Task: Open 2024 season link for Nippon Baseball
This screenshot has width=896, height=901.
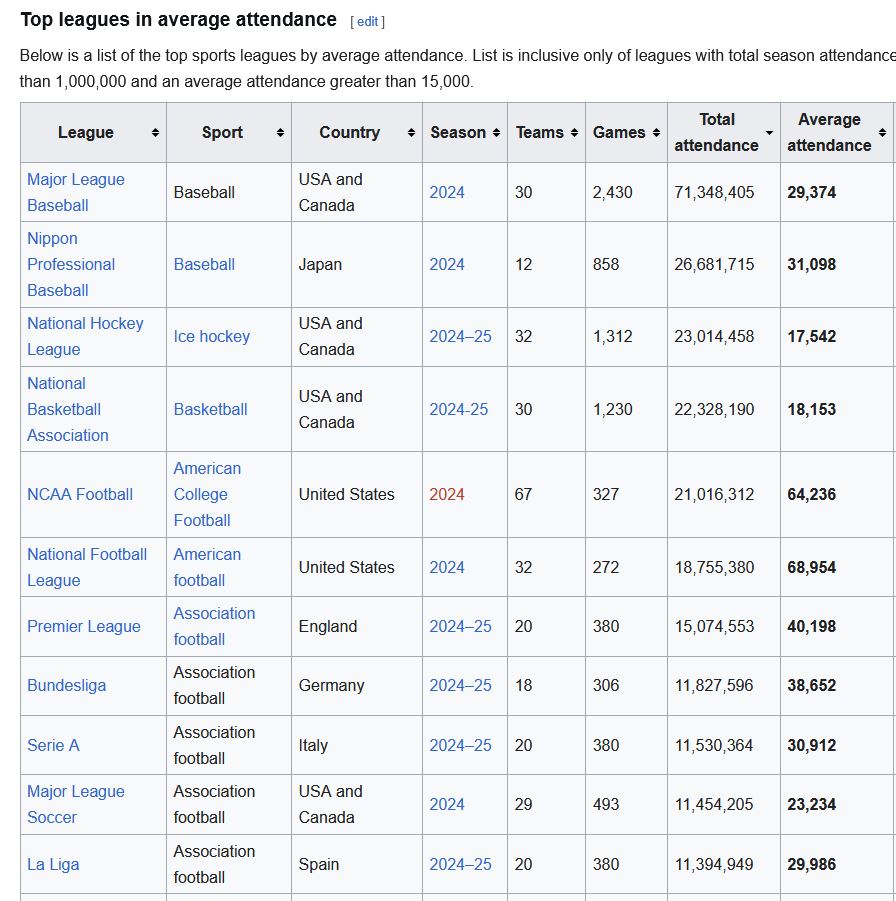Action: 447,264
